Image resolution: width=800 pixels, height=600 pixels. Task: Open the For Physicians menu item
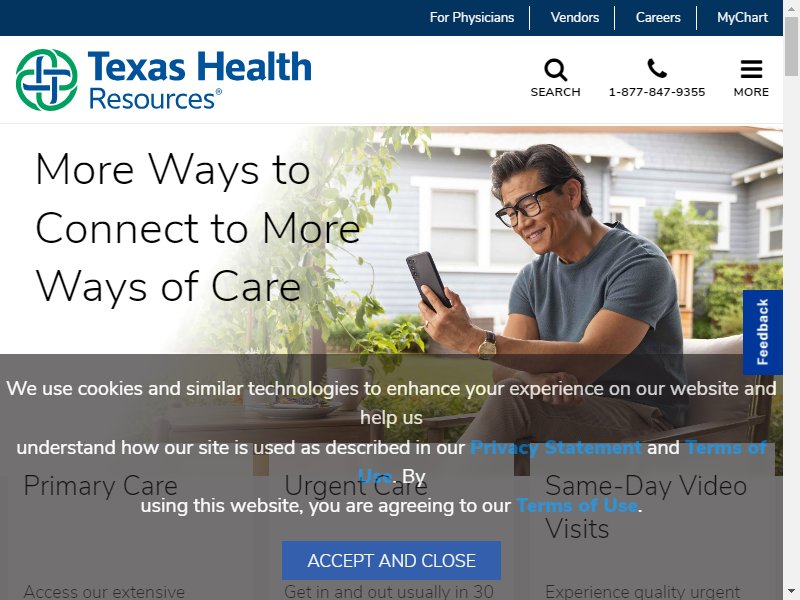(471, 17)
